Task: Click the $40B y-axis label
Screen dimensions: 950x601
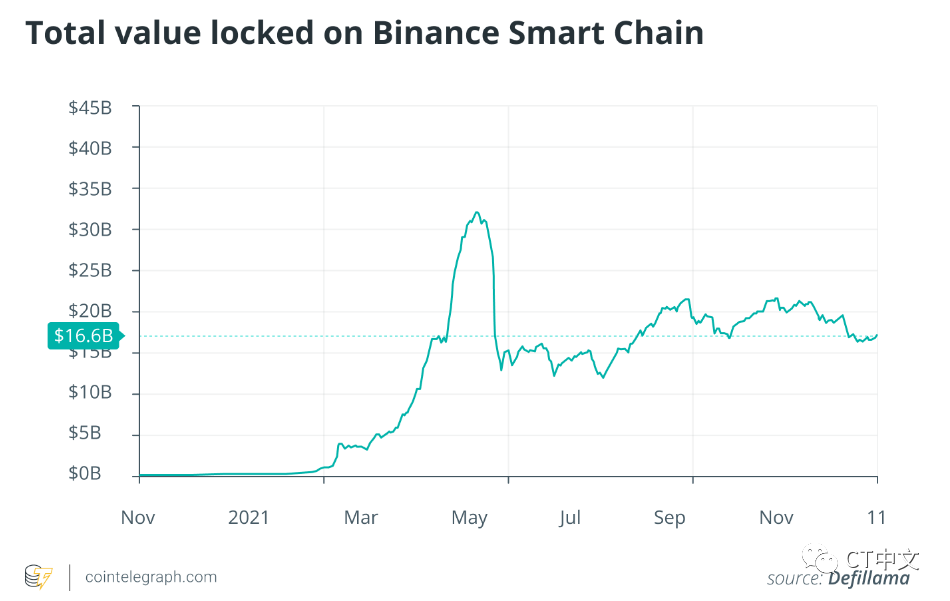Action: pyautogui.click(x=90, y=148)
